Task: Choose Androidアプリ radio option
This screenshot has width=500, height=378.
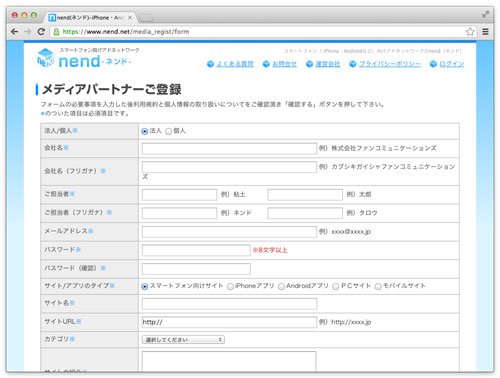Action: tap(281, 286)
